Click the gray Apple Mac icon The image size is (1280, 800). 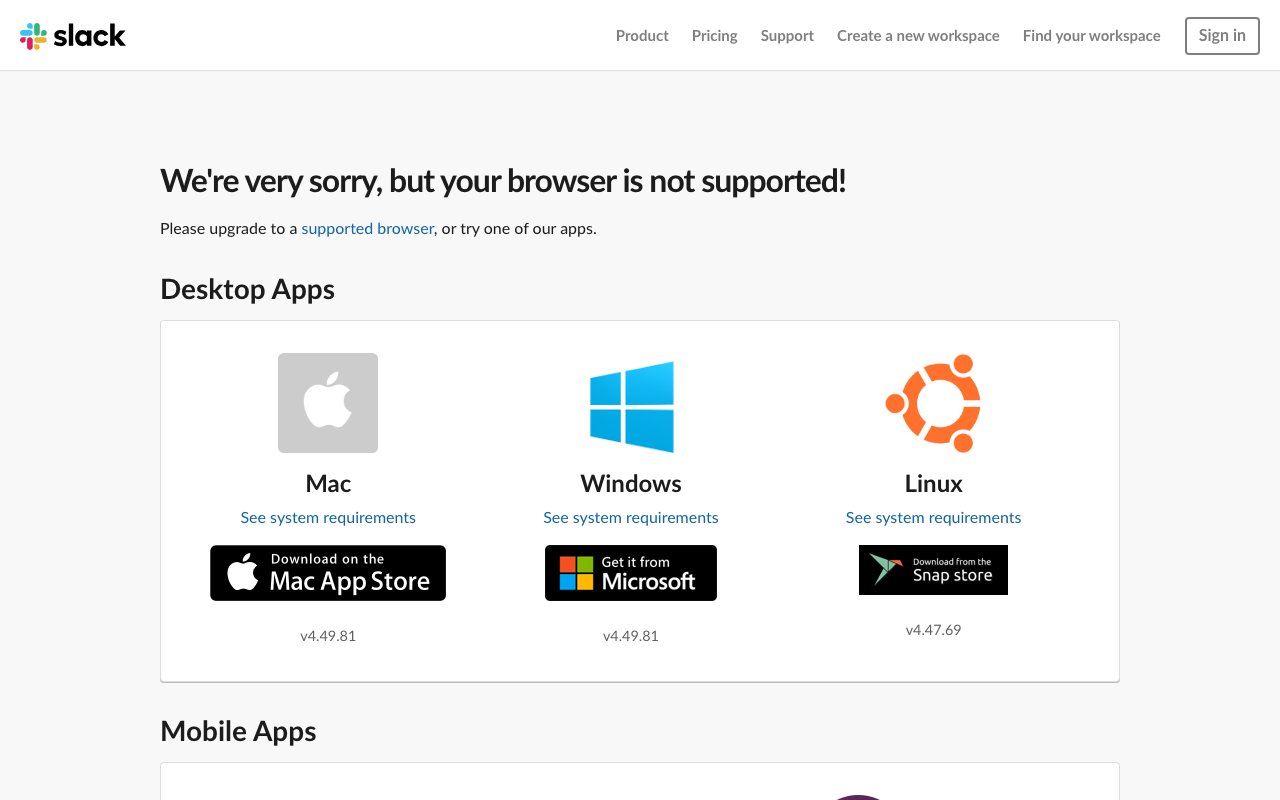pos(328,403)
